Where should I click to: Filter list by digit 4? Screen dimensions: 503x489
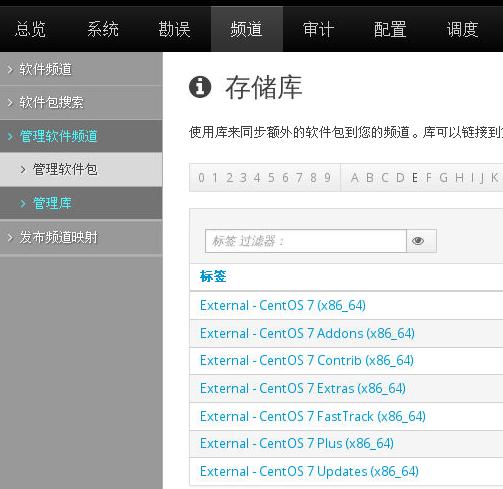257,178
